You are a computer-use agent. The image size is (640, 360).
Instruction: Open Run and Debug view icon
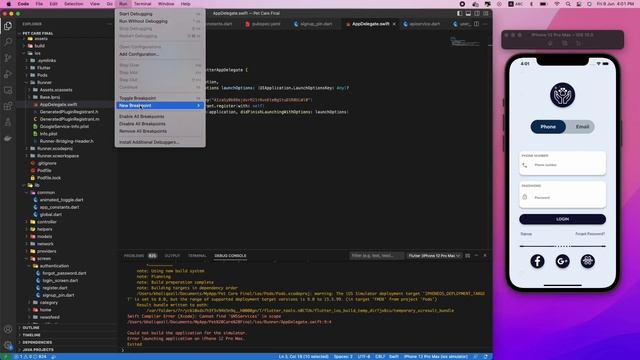8,74
